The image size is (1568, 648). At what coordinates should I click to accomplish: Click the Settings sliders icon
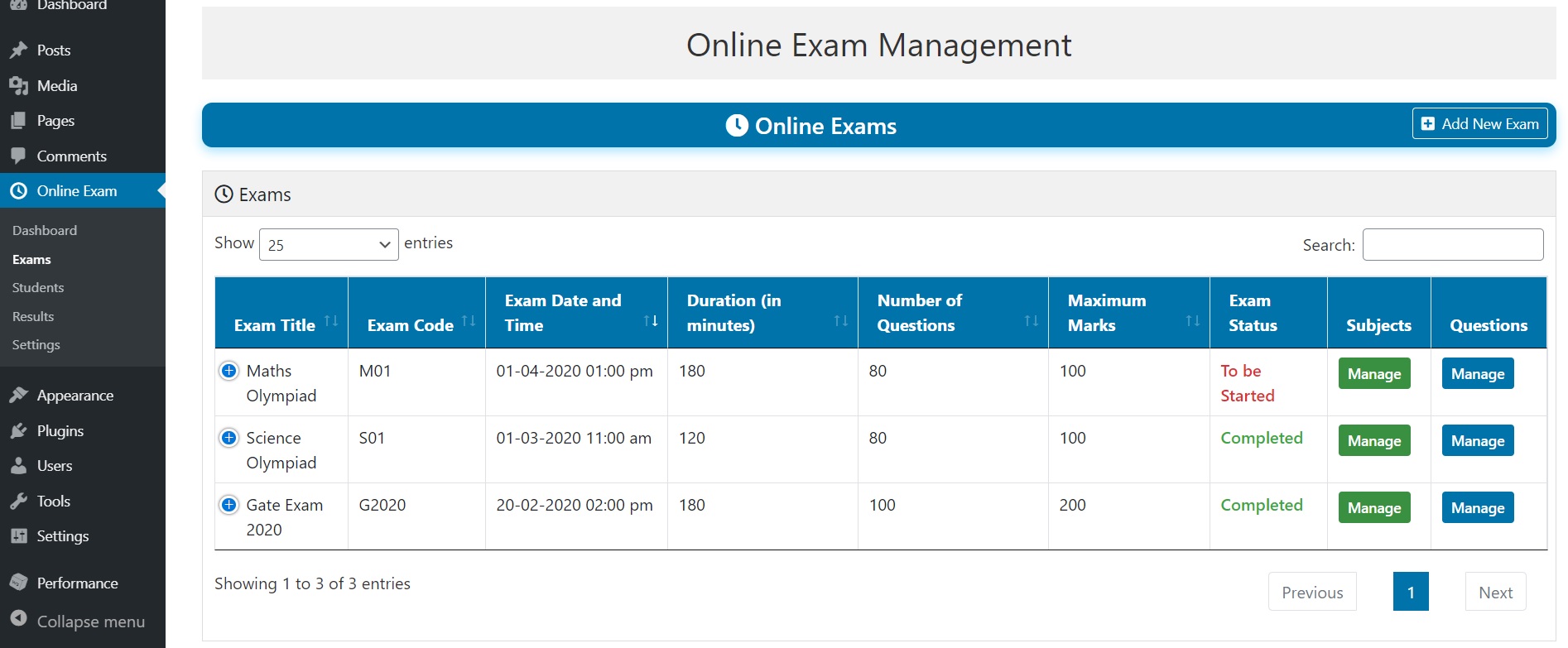[18, 536]
